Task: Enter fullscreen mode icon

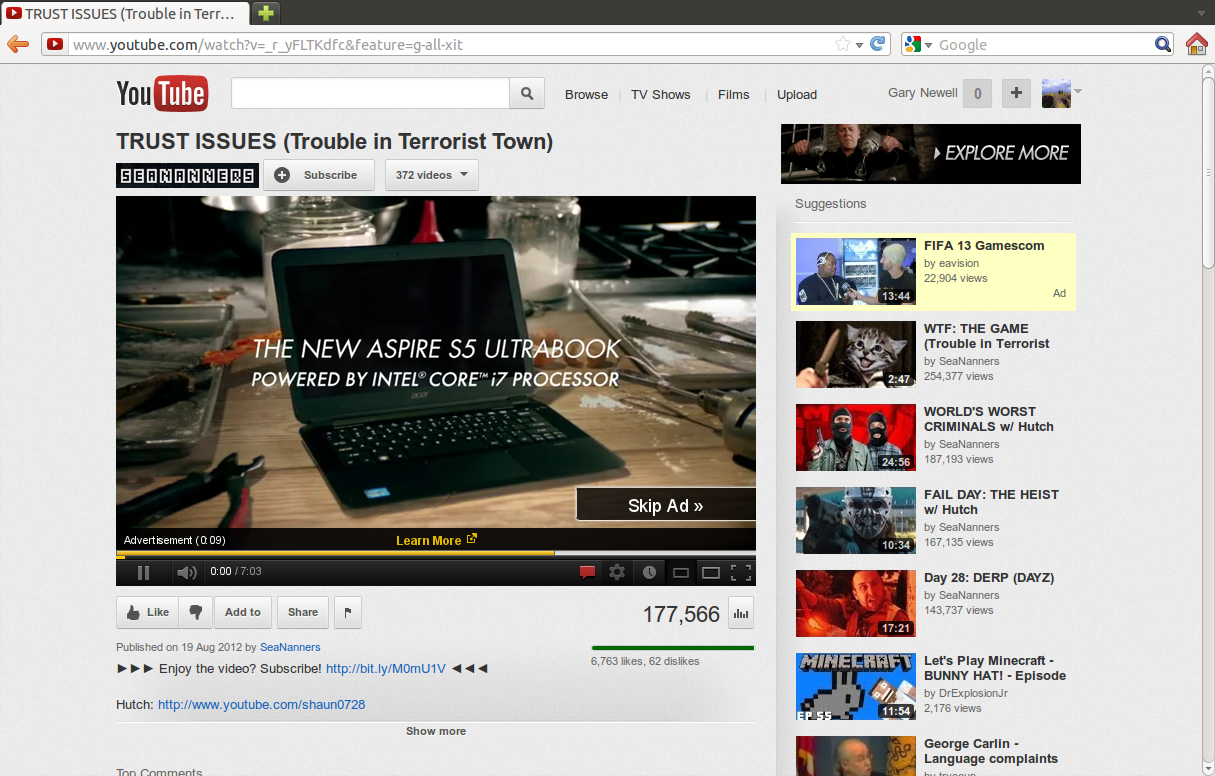Action: (x=741, y=573)
